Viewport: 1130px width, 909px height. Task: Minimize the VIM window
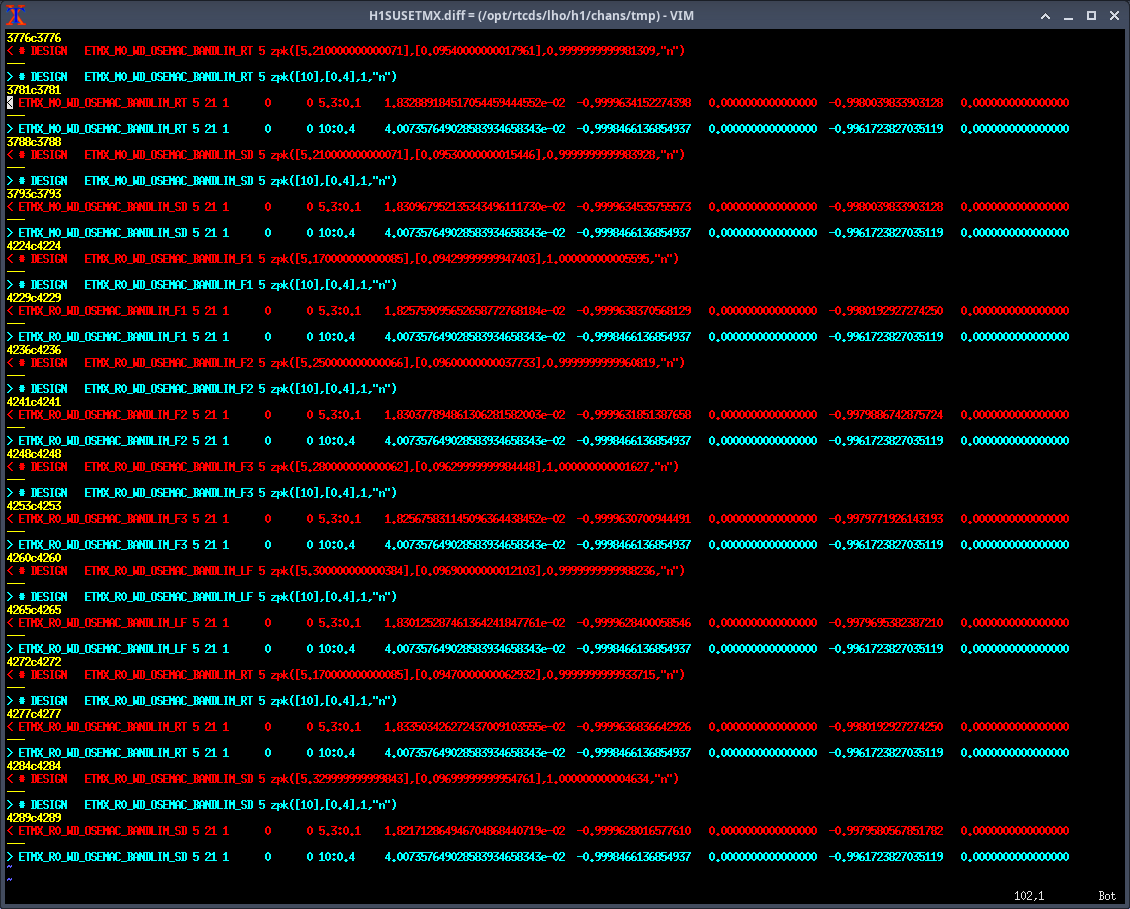(1068, 15)
